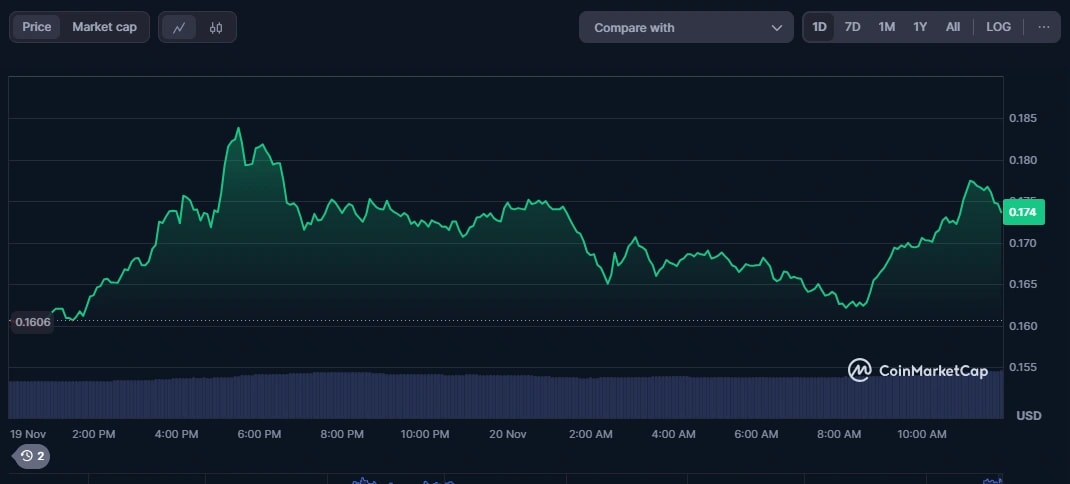Click the volume bars below the chart

tap(500, 395)
